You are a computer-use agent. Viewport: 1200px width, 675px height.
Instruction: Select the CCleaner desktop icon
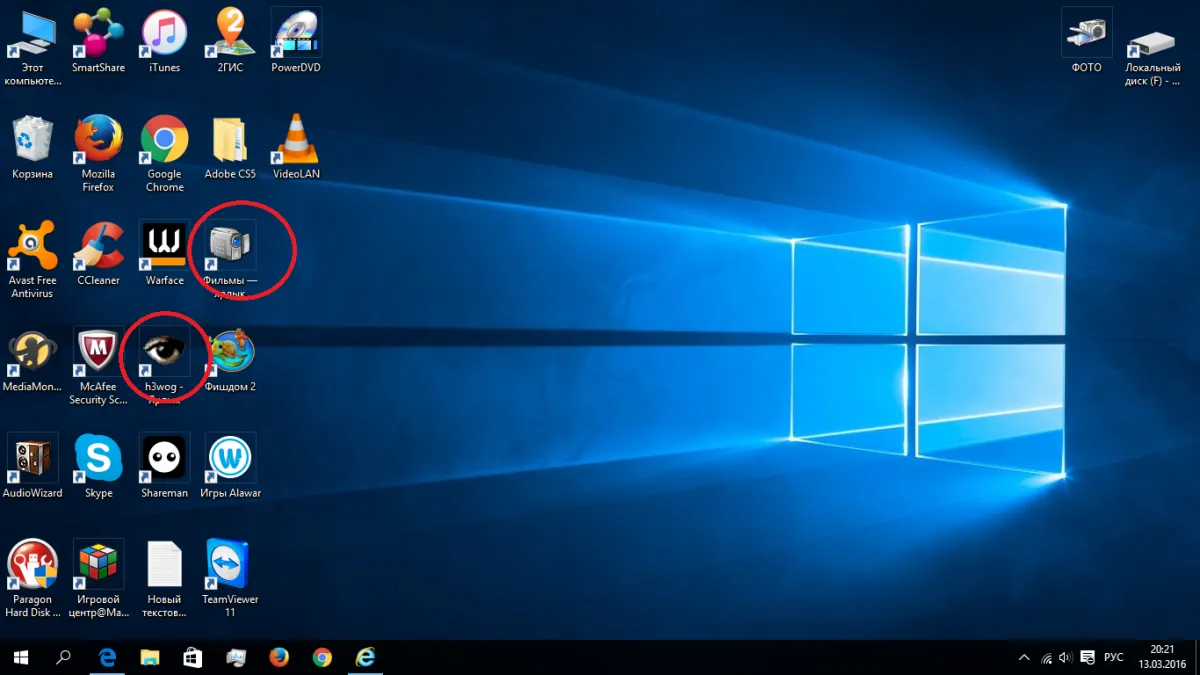click(x=98, y=253)
